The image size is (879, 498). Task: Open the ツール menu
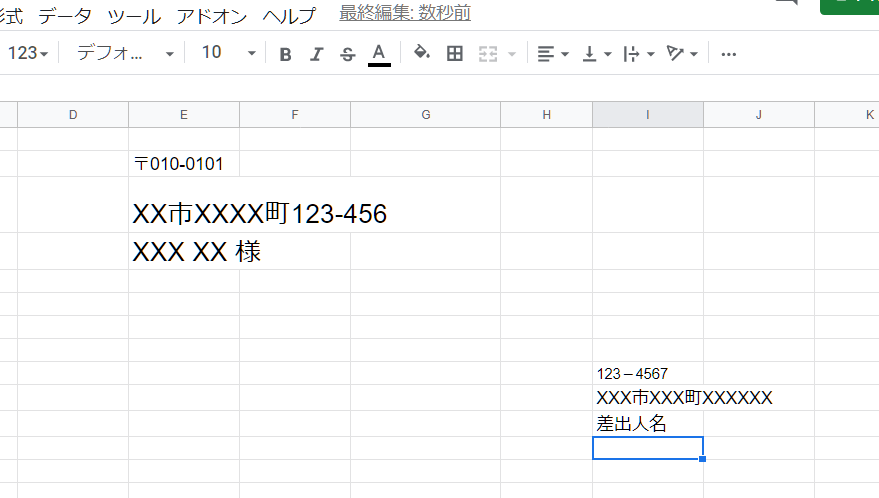134,16
